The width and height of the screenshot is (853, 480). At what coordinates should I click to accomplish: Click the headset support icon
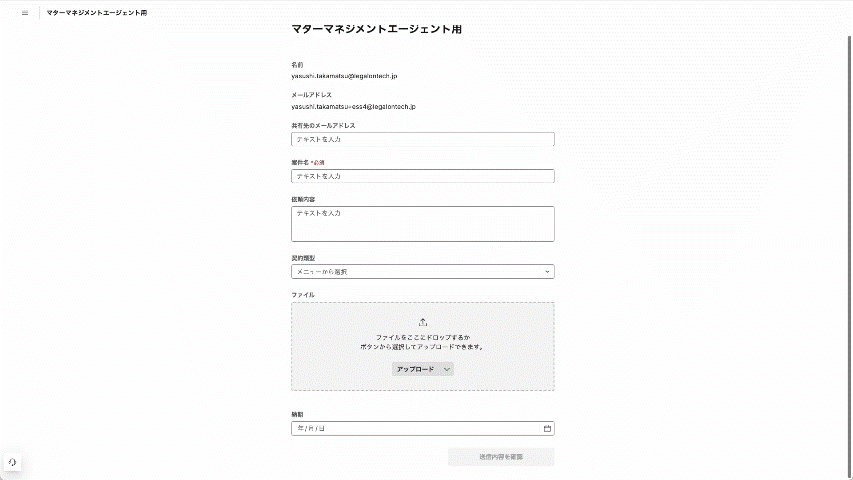click(12, 462)
